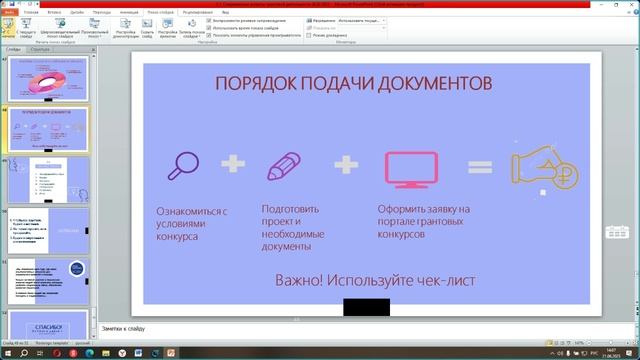This screenshot has height=360, width=640.
Task: Open the Разрешение resolution dropdown
Action: pos(362,20)
